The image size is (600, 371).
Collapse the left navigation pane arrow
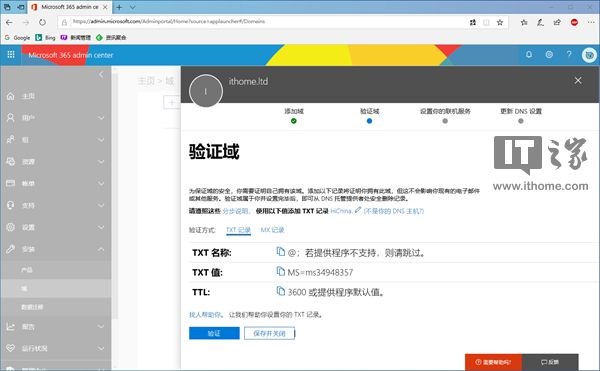click(101, 74)
